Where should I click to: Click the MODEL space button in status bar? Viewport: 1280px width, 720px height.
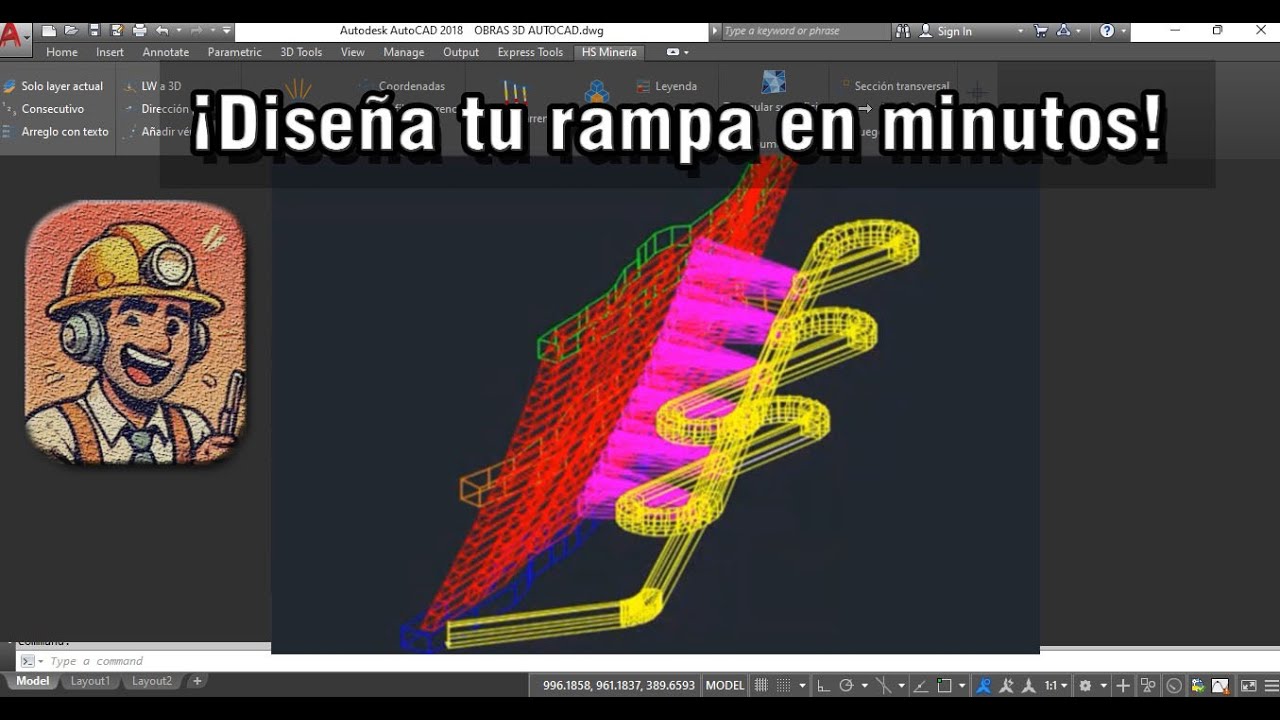click(x=725, y=685)
